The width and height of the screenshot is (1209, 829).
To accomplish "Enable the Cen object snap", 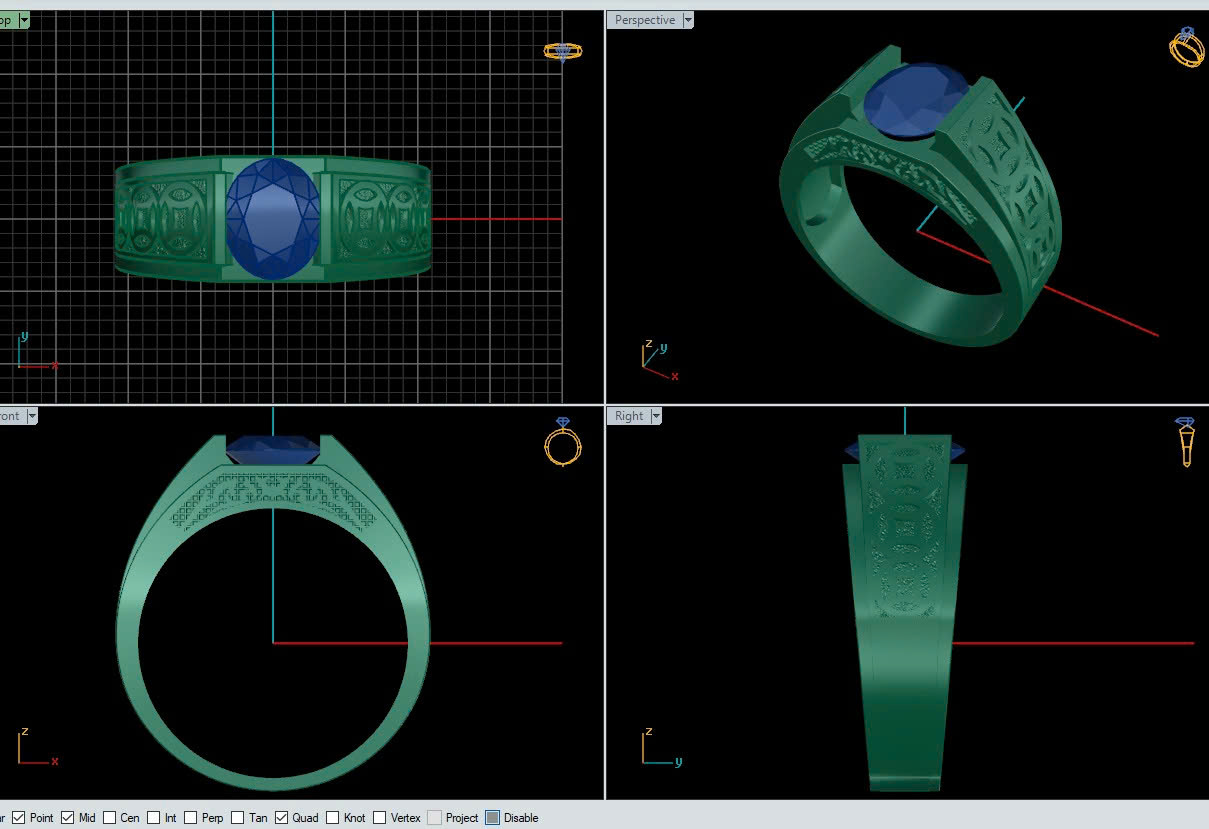I will pyautogui.click(x=109, y=818).
